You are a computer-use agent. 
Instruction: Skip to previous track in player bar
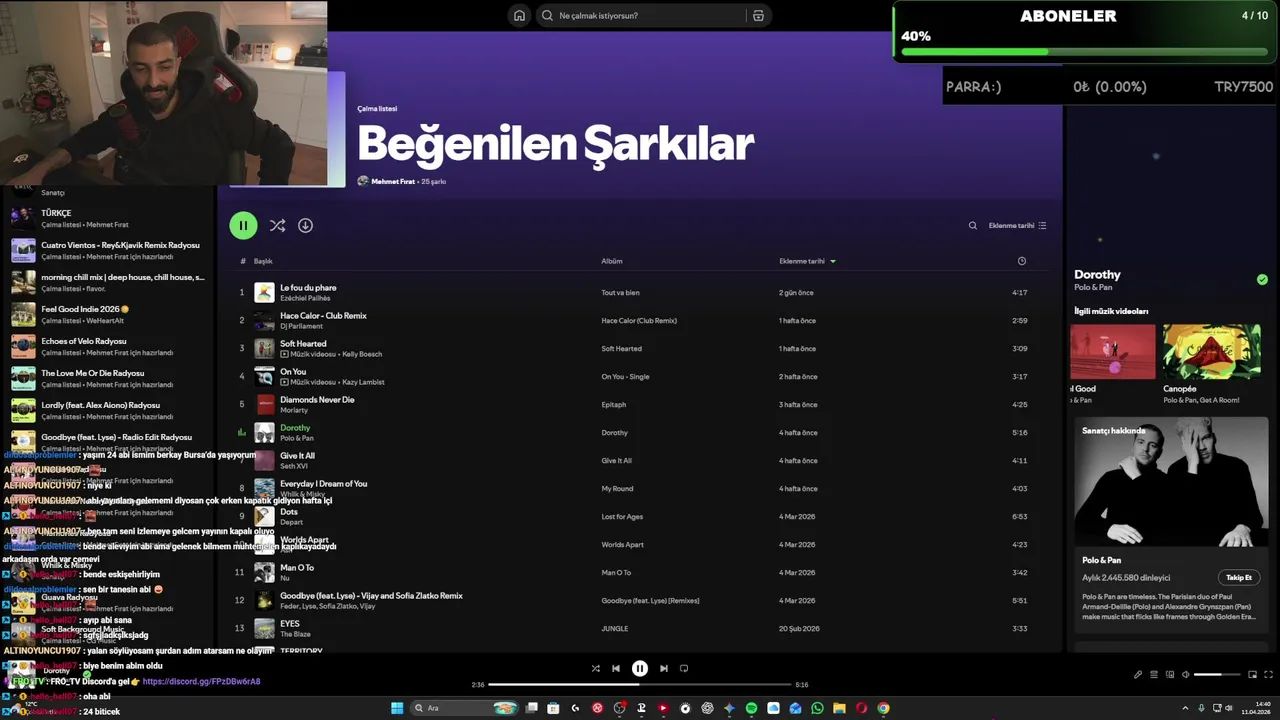coord(616,668)
